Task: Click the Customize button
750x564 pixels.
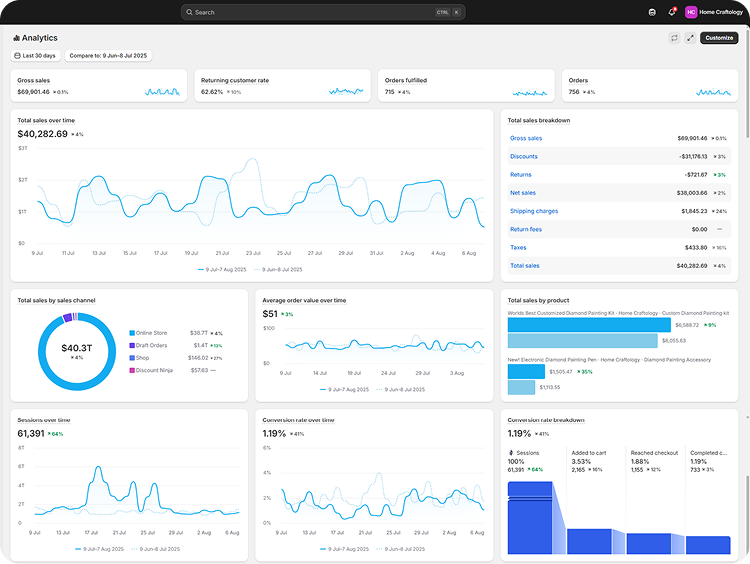Action: tap(719, 38)
